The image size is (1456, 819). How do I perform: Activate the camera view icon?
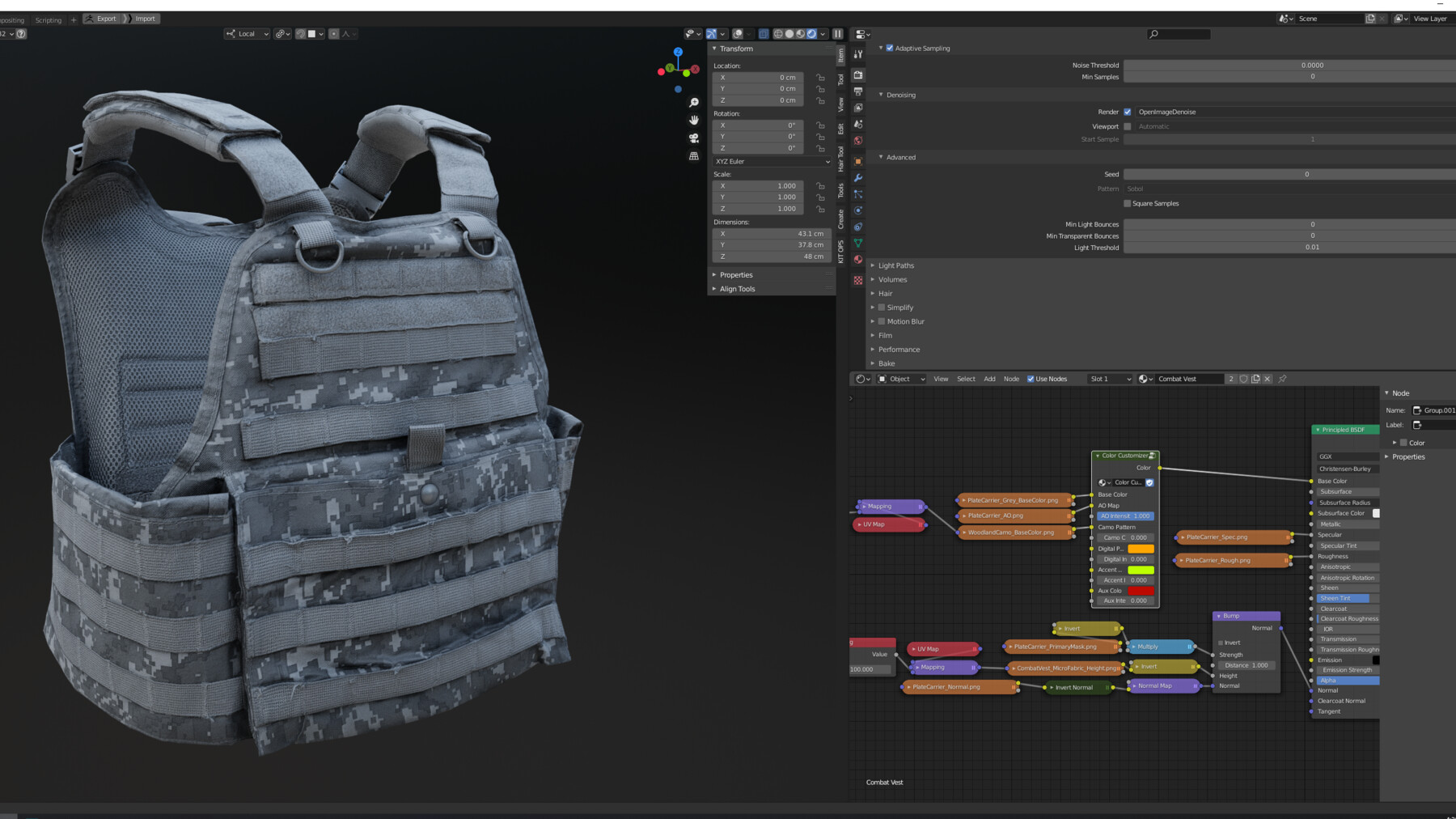(x=694, y=138)
